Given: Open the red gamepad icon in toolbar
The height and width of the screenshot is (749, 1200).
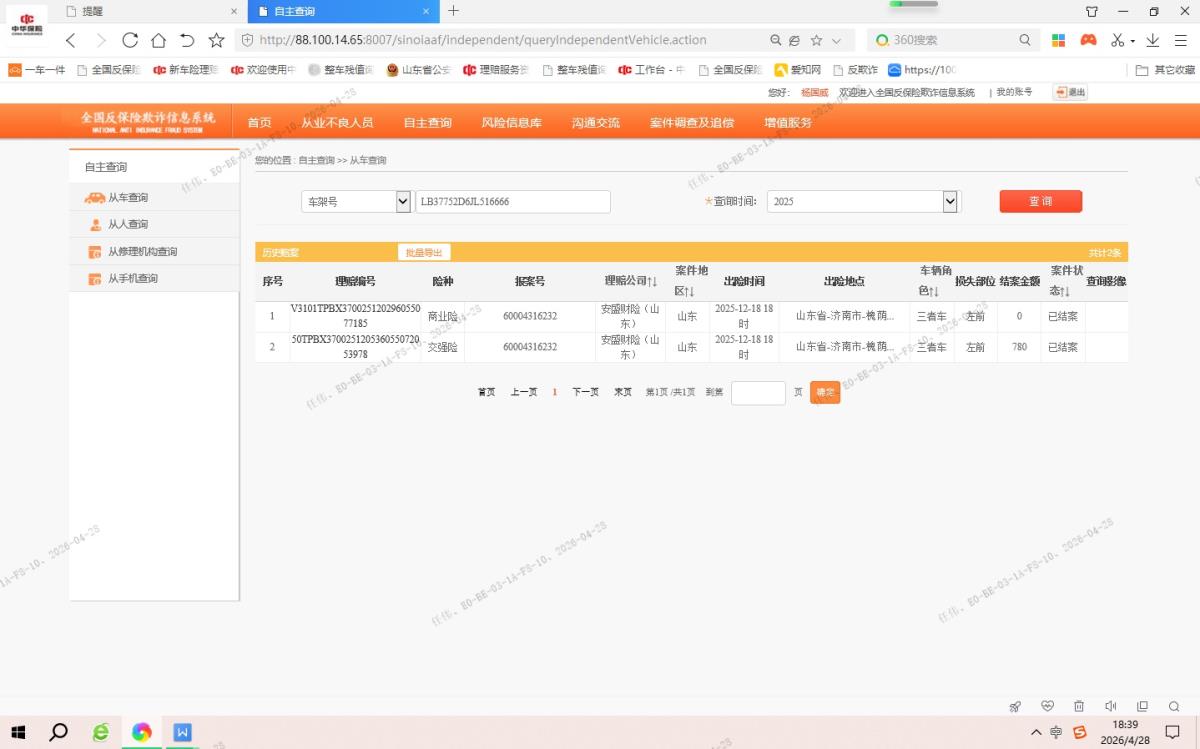Looking at the screenshot, I should coord(1089,40).
